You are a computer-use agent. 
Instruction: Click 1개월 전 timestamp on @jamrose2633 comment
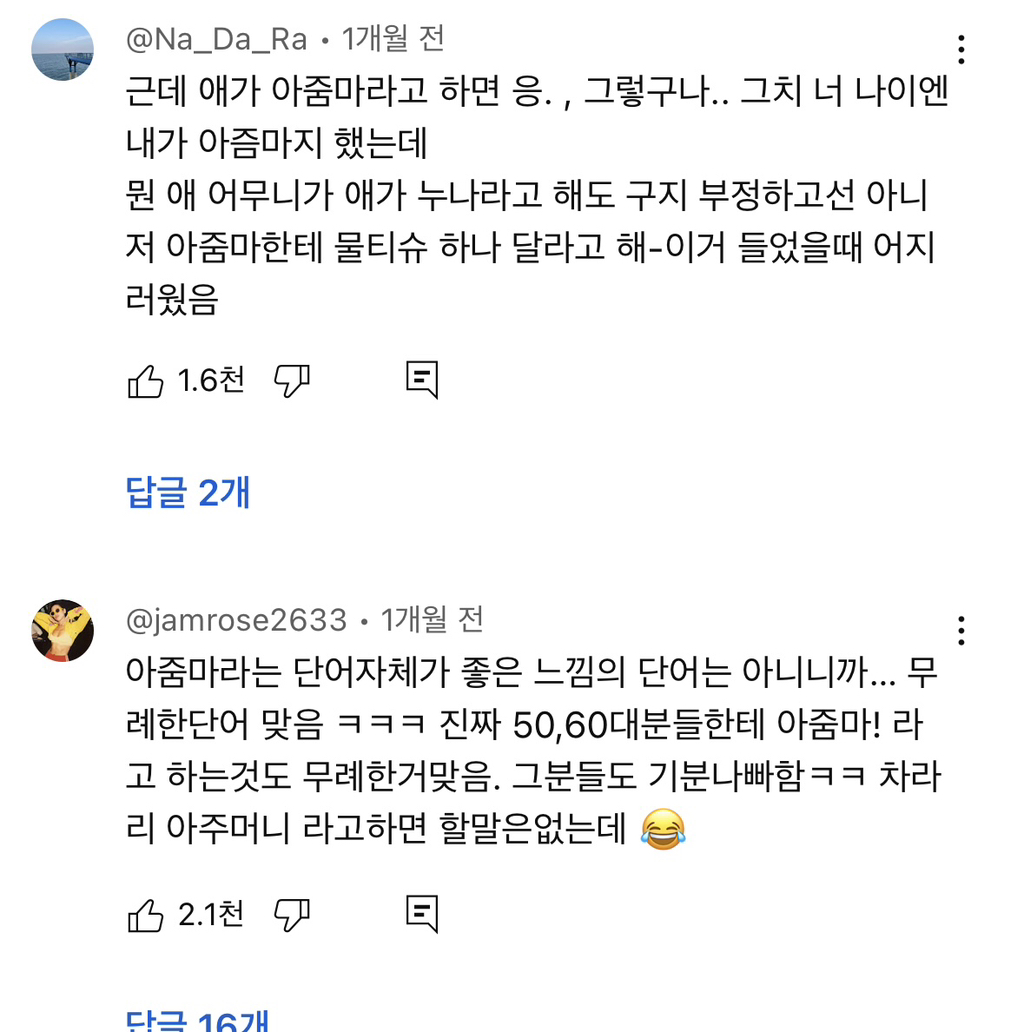433,621
